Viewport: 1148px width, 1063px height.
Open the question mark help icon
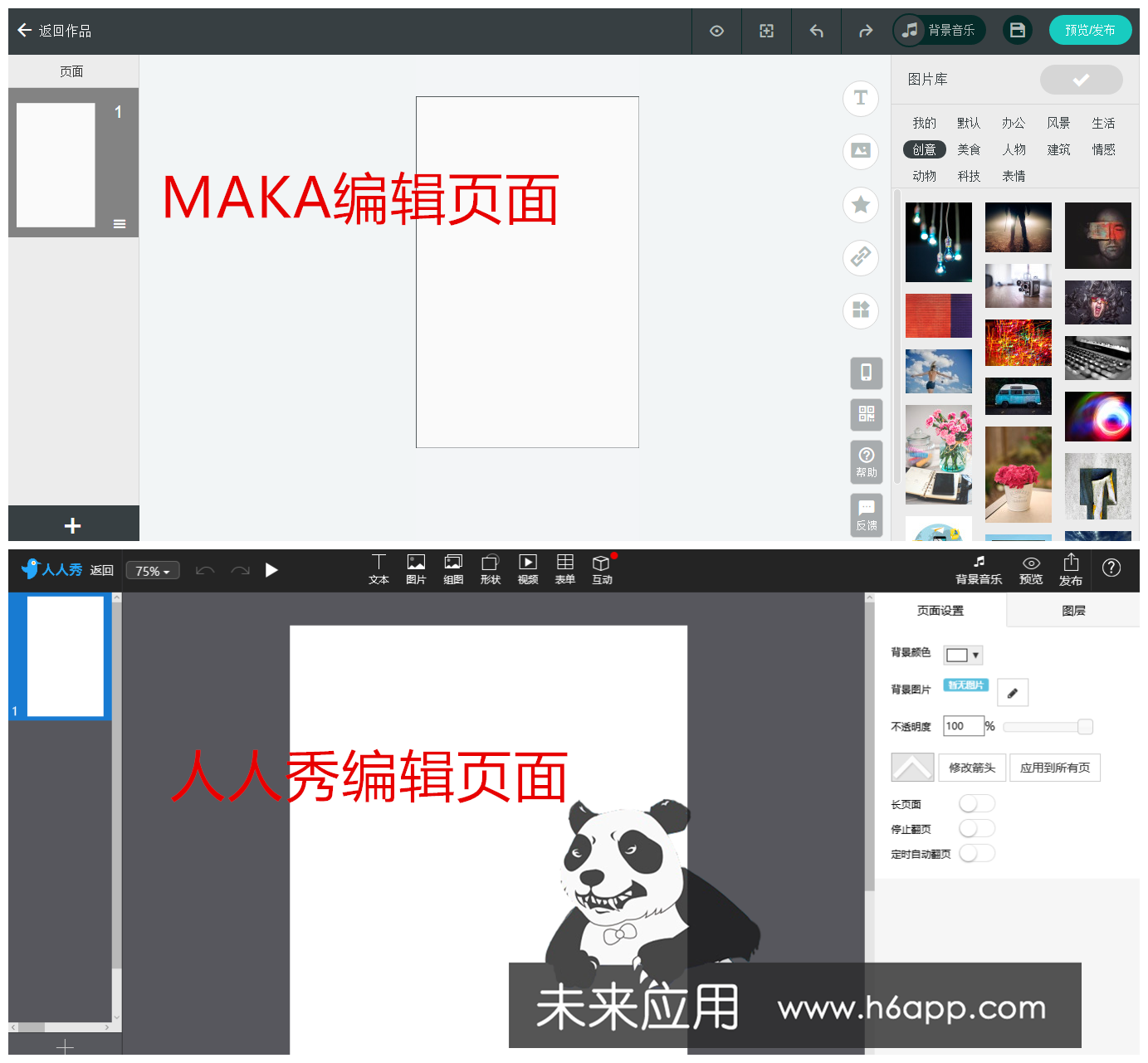coord(1111,568)
